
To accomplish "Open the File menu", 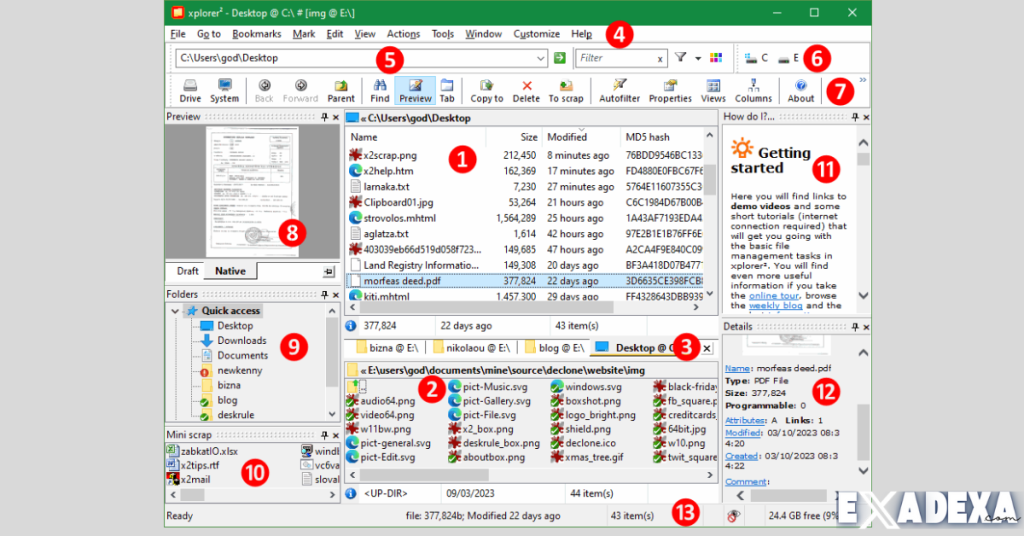I will [178, 34].
